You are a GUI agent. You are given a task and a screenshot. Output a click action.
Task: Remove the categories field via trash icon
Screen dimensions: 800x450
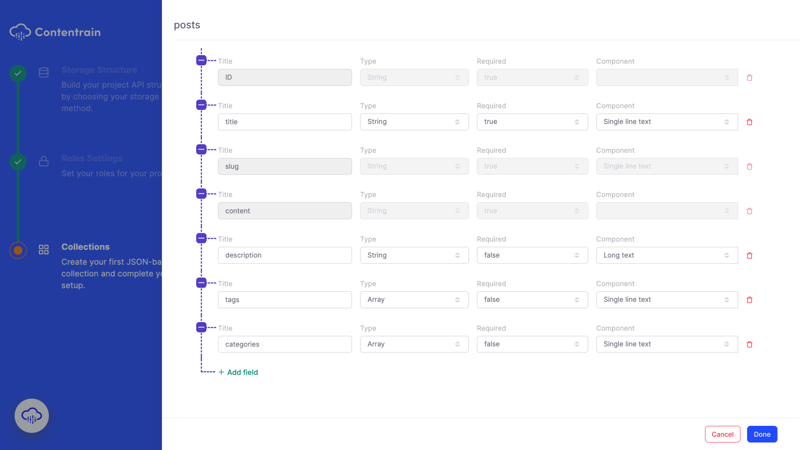click(x=749, y=345)
